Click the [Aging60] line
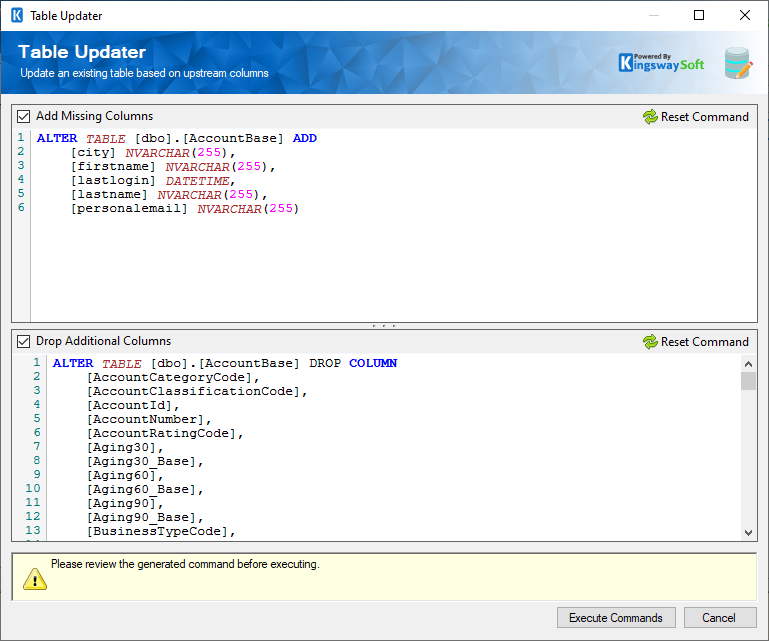This screenshot has width=769, height=641. [x=125, y=475]
